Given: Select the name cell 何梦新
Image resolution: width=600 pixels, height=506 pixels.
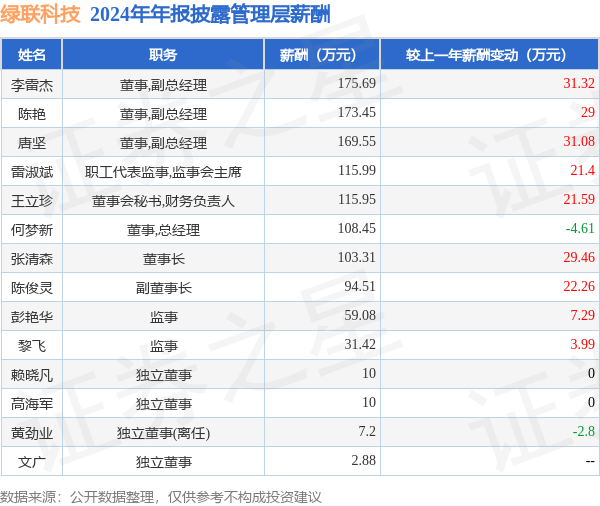Looking at the screenshot, I should coord(31,230).
